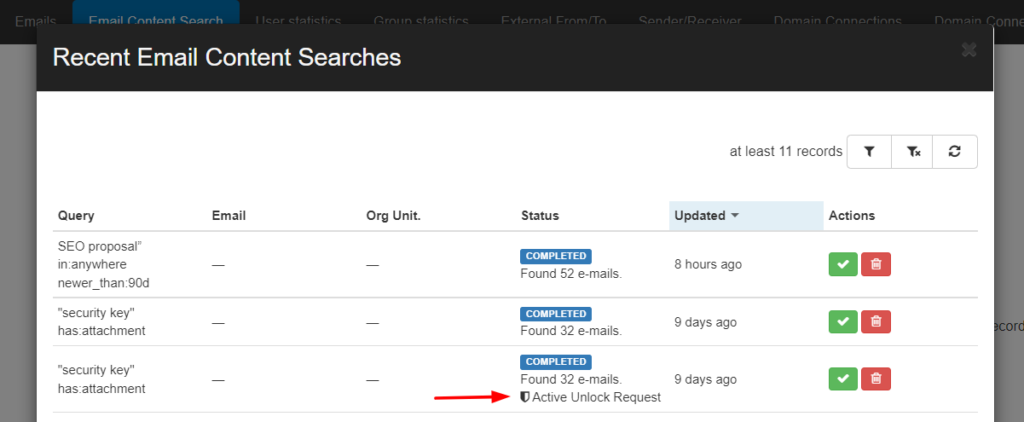Open results for search with Active Unlock Request
This screenshot has height=422, width=1024.
pyautogui.click(x=843, y=379)
